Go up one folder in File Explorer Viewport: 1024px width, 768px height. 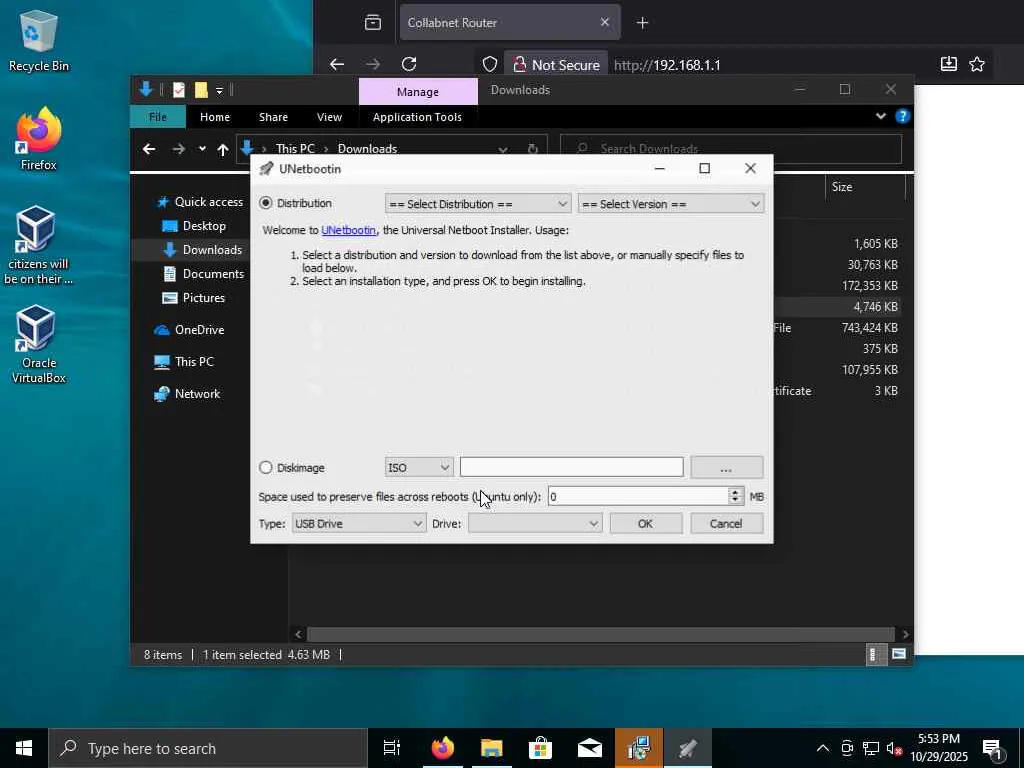click(223, 150)
